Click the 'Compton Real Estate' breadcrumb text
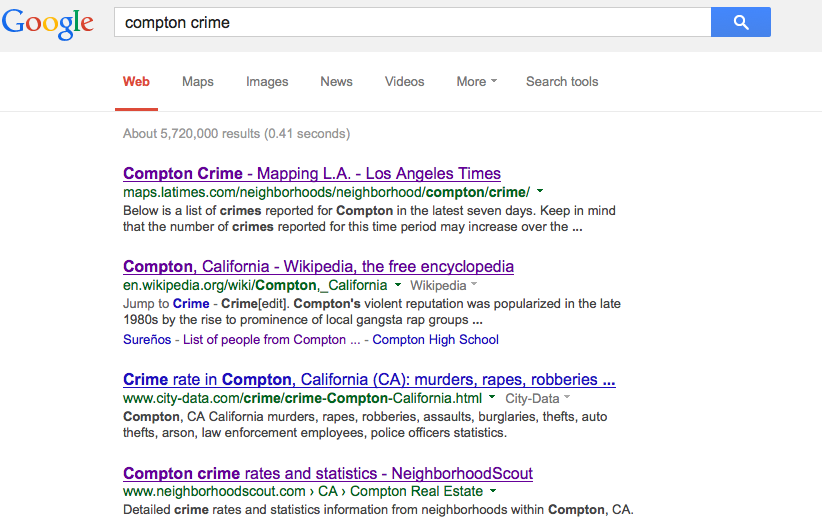The width and height of the screenshot is (822, 518). tap(416, 491)
